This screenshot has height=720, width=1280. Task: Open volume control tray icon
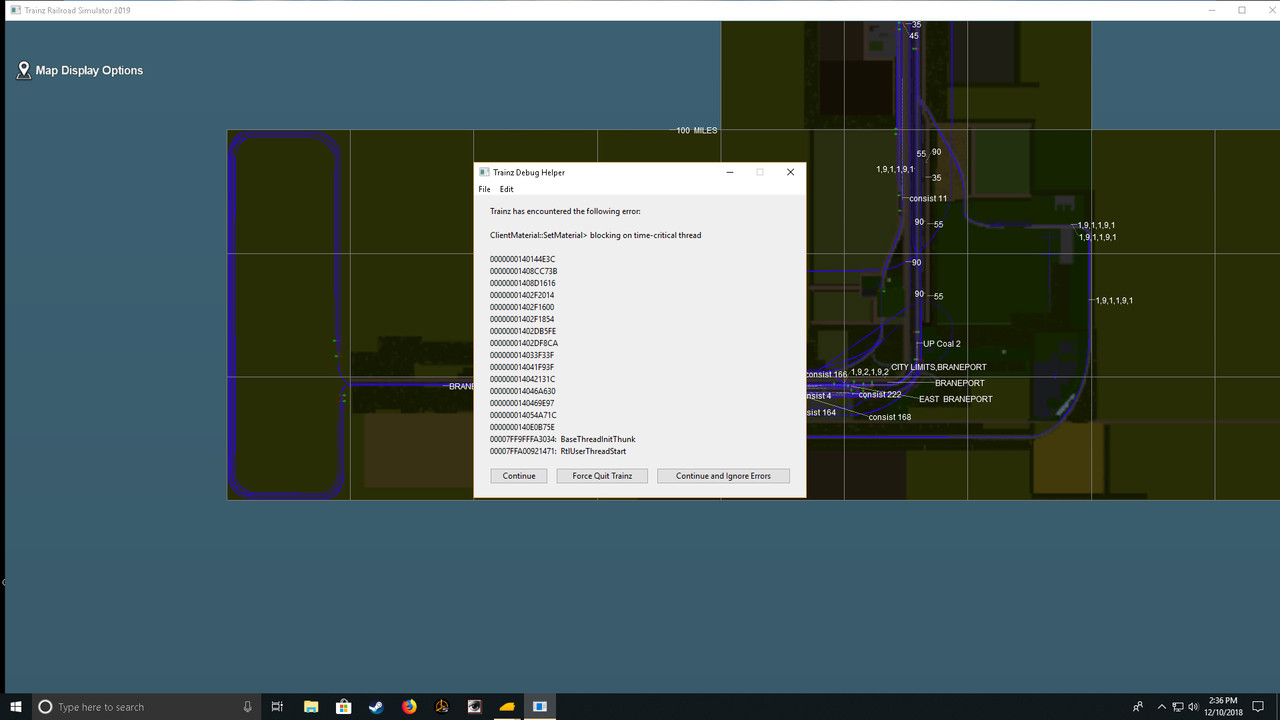pyautogui.click(x=1194, y=707)
